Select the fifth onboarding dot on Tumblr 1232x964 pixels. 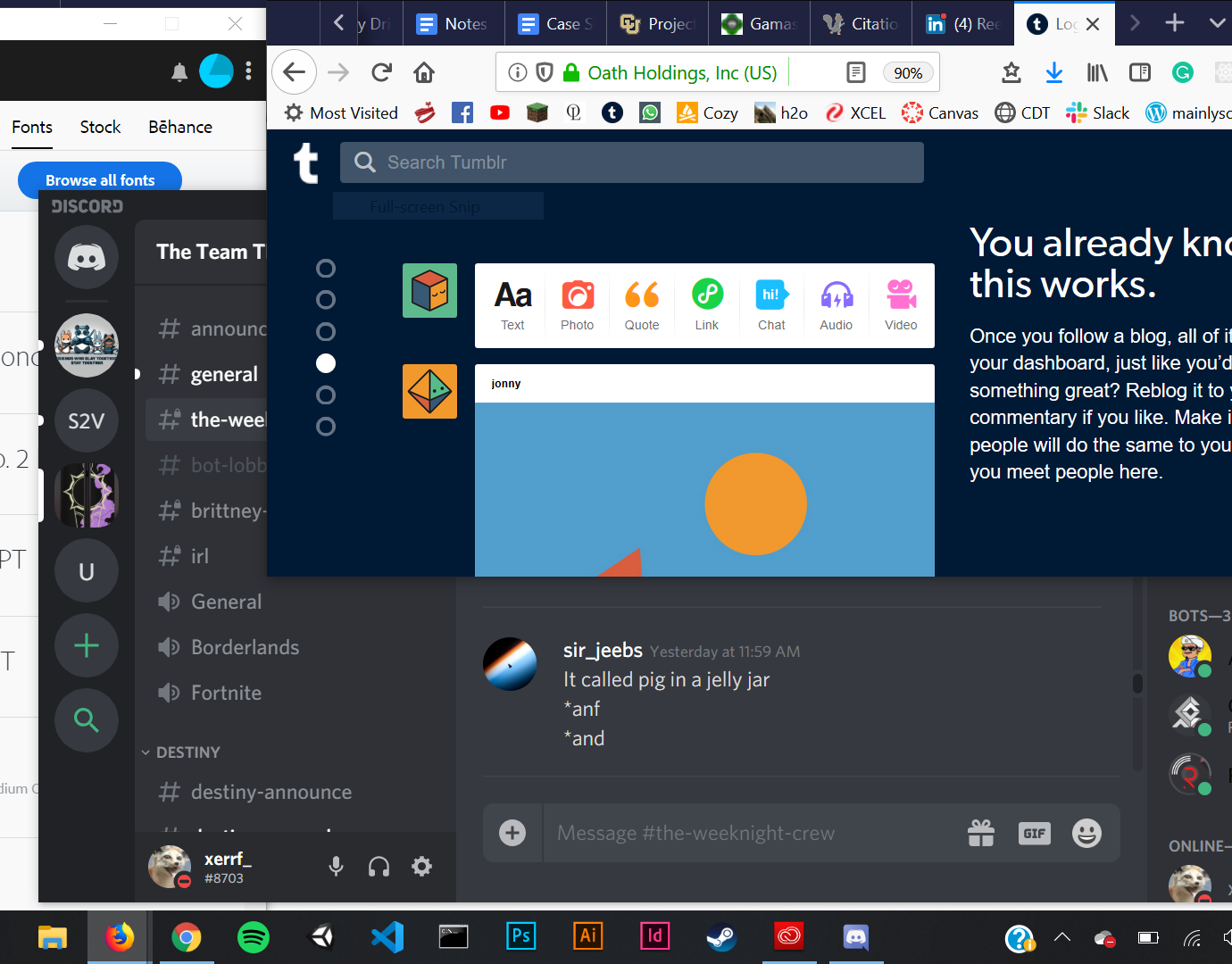[326, 395]
